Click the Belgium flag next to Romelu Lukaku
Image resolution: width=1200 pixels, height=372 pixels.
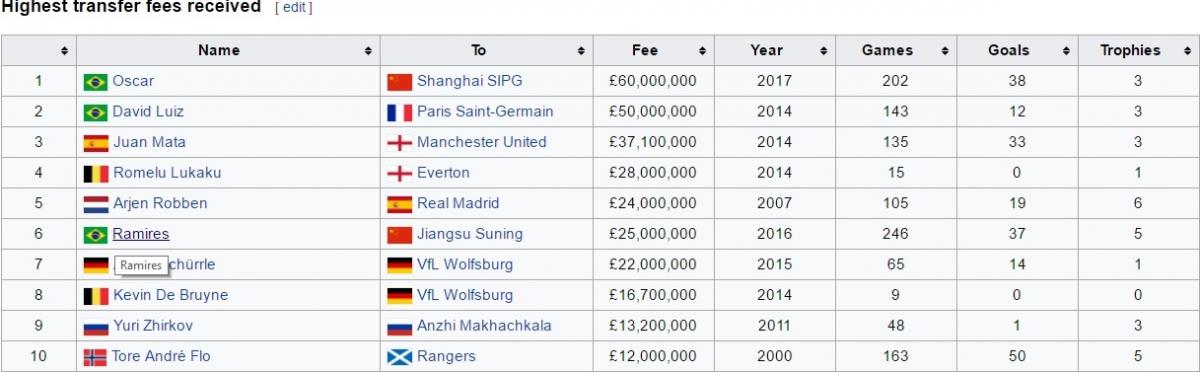(x=96, y=173)
